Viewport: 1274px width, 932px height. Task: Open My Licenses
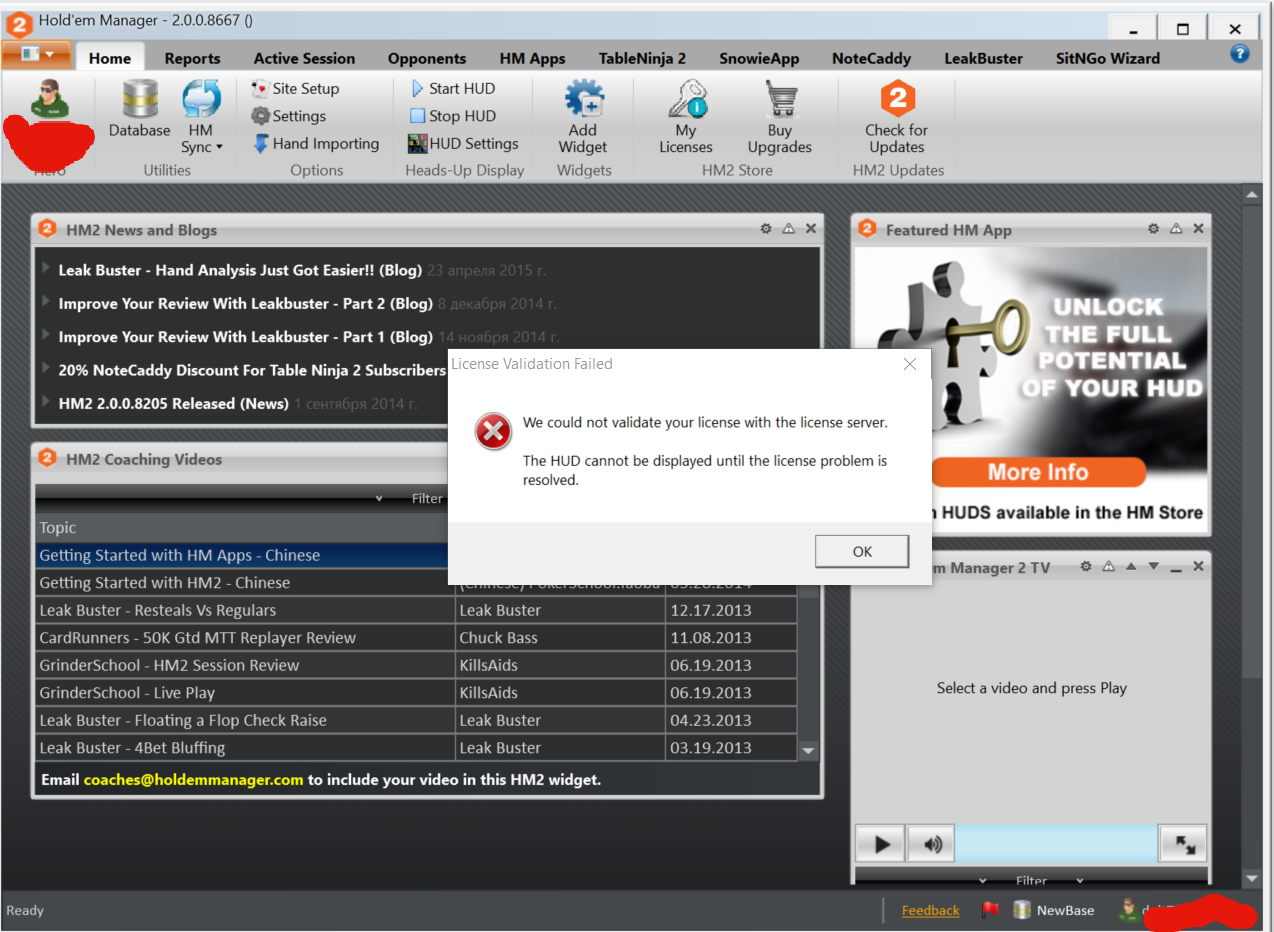point(686,118)
